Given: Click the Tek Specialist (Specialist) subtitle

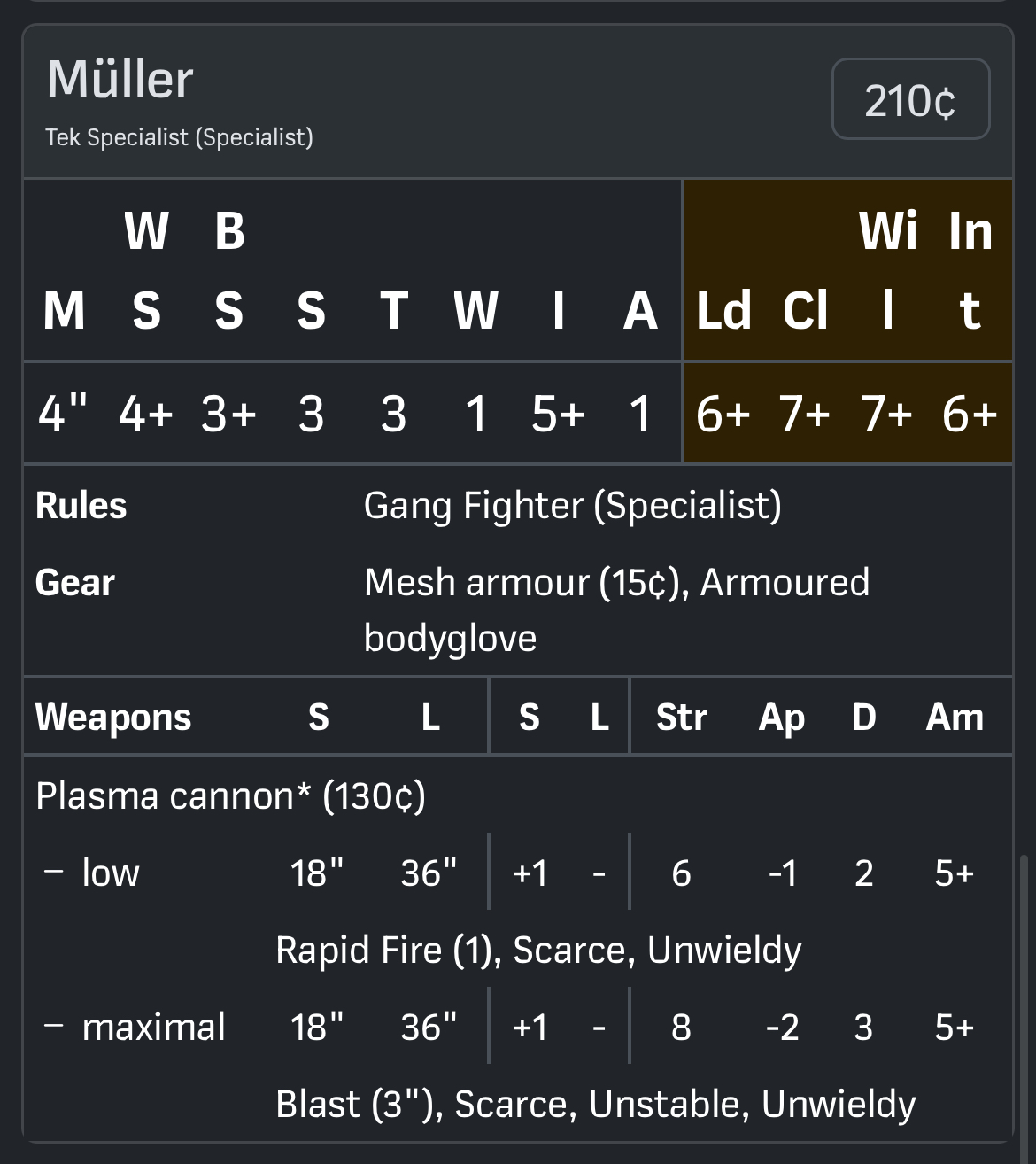Looking at the screenshot, I should (x=180, y=137).
